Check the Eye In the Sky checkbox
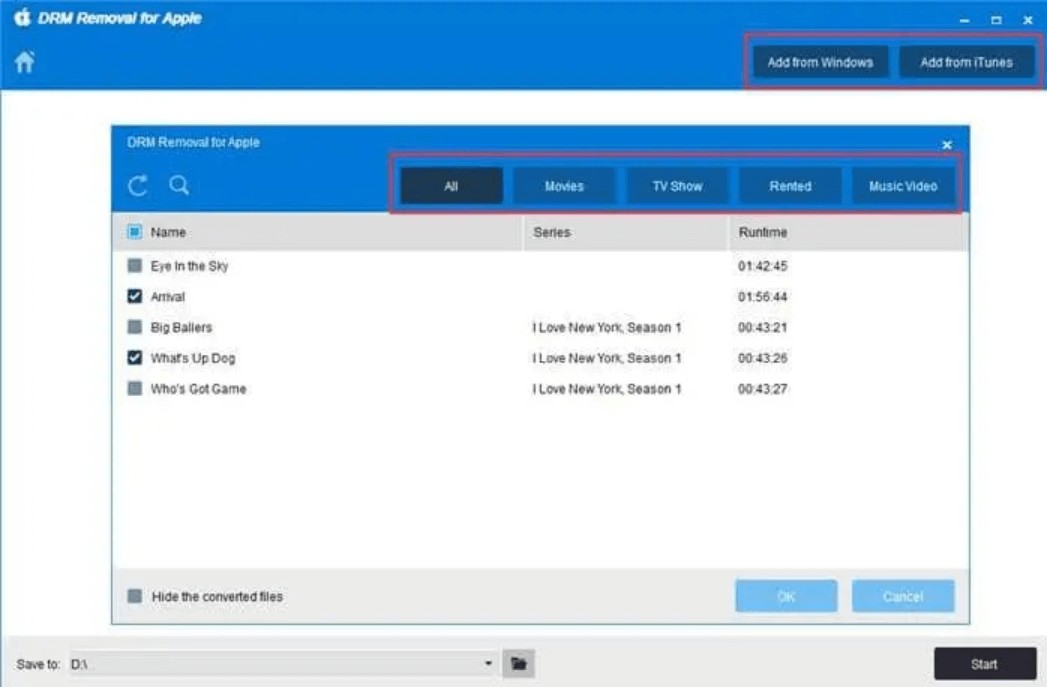Image resolution: width=1047 pixels, height=687 pixels. [135, 266]
